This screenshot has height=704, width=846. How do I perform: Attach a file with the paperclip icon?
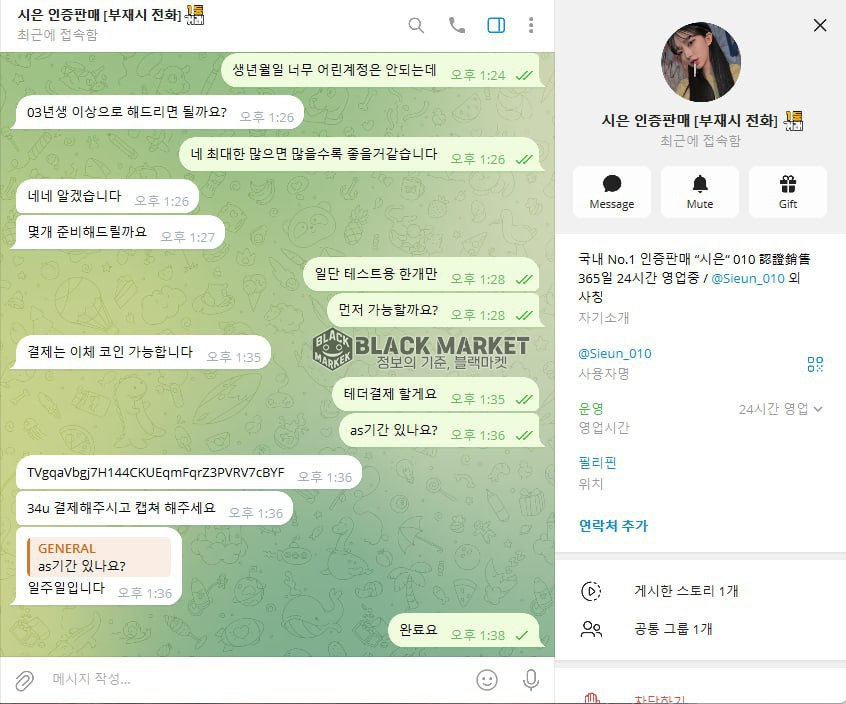click(x=24, y=681)
